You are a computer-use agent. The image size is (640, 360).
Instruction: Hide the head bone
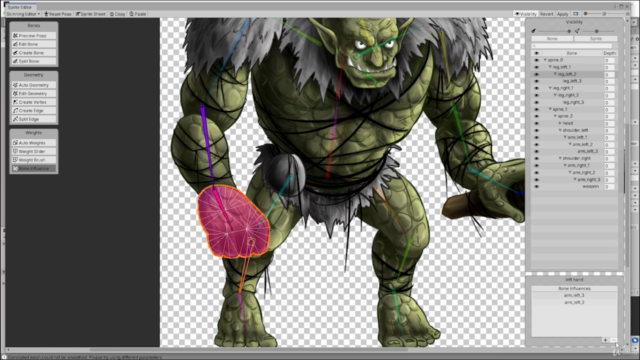tap(536, 123)
